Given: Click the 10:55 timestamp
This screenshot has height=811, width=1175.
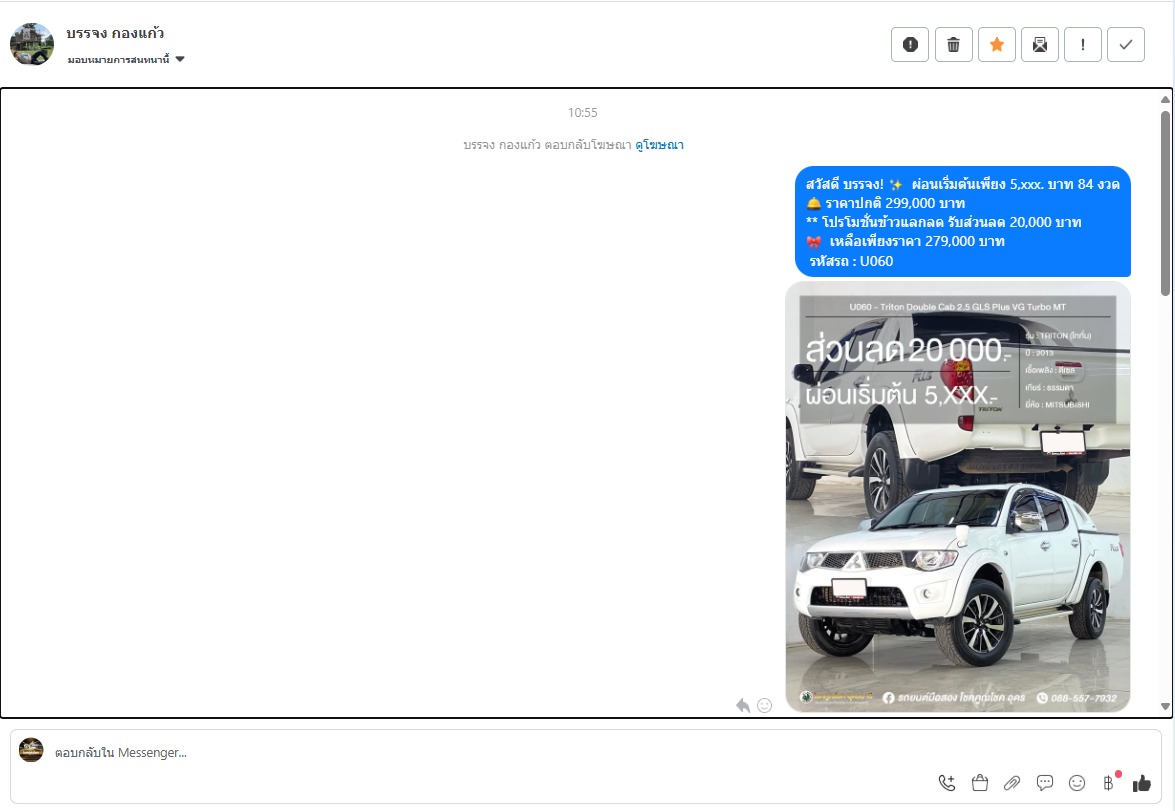Looking at the screenshot, I should 582,112.
